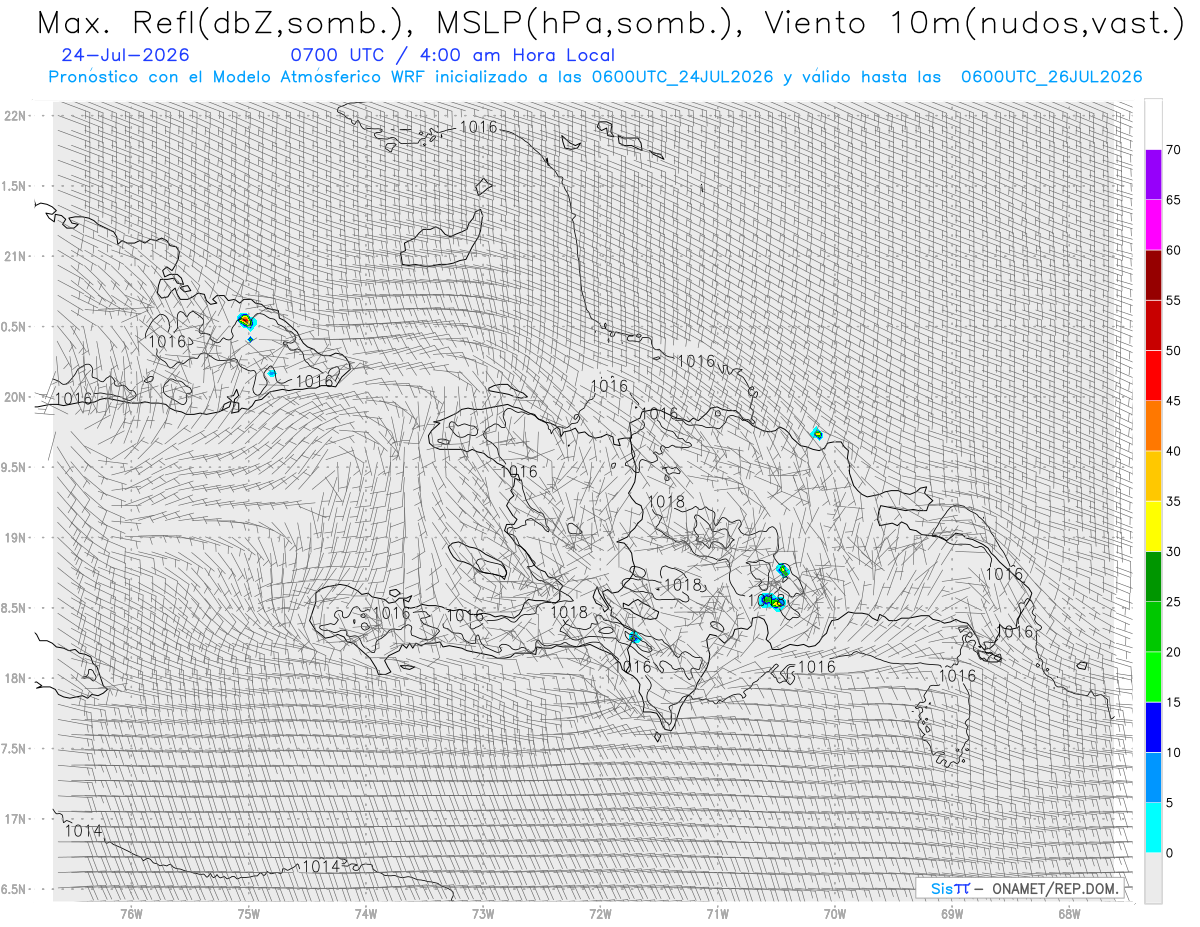Screen dimensions: 1200x927
Task: Click the light blue 5-10 dBZ segment
Action: (1153, 778)
